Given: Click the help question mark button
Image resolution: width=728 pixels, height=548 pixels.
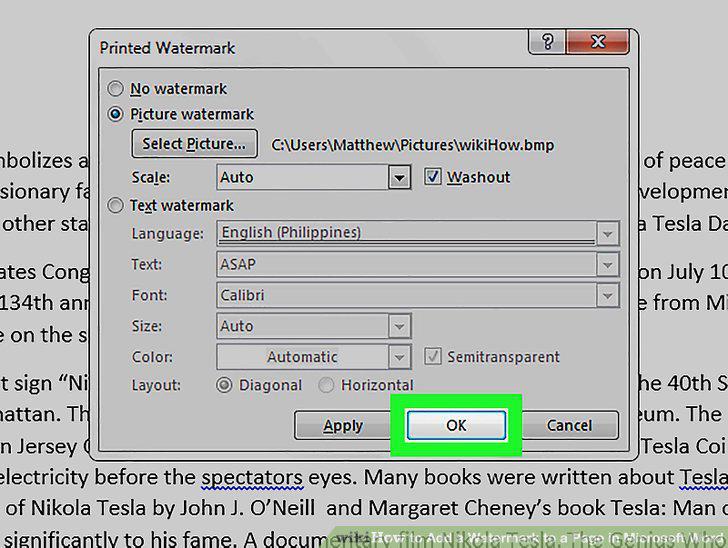Looking at the screenshot, I should tap(547, 42).
